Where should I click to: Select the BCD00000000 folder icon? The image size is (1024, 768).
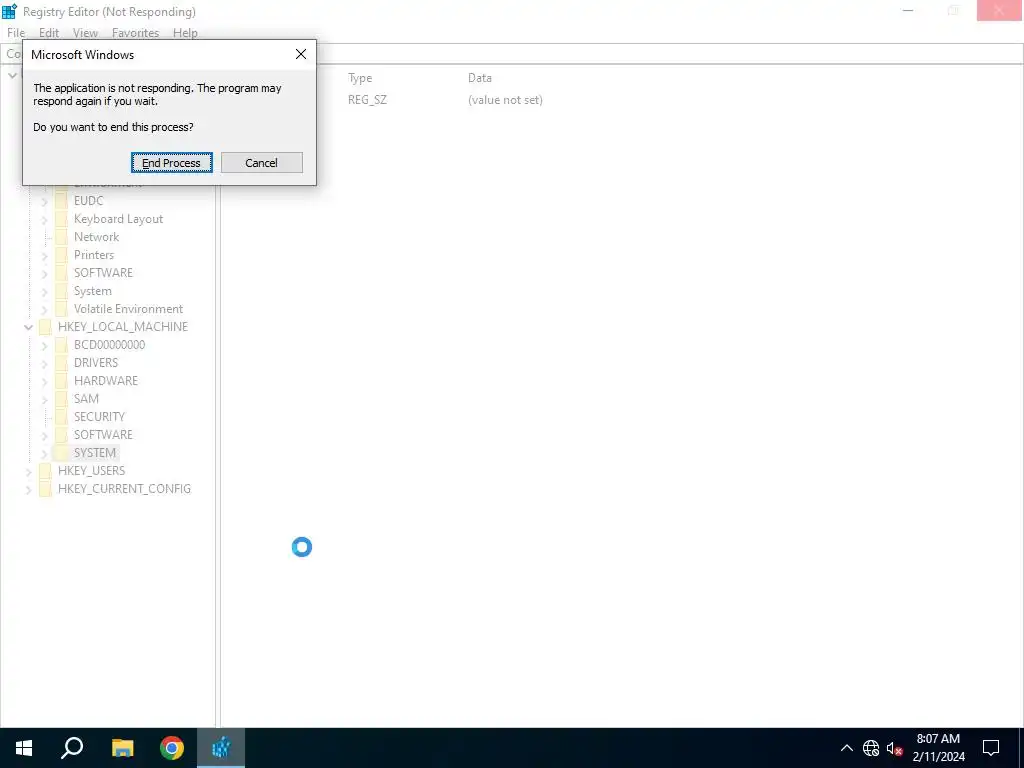coord(61,345)
